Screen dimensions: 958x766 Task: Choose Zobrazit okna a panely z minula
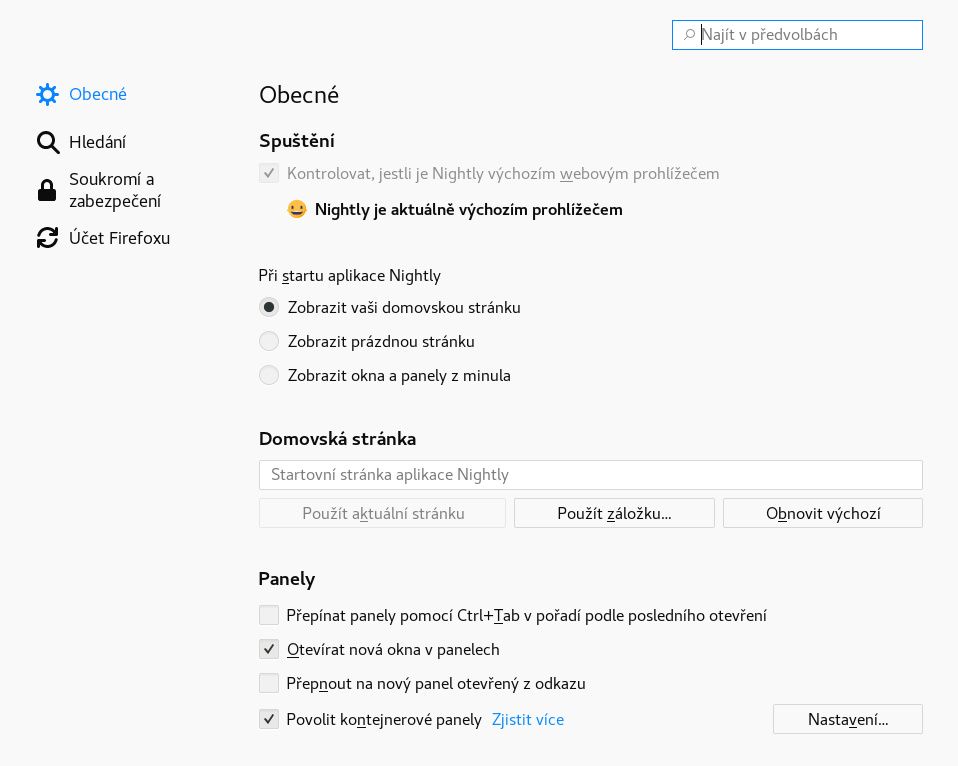269,376
